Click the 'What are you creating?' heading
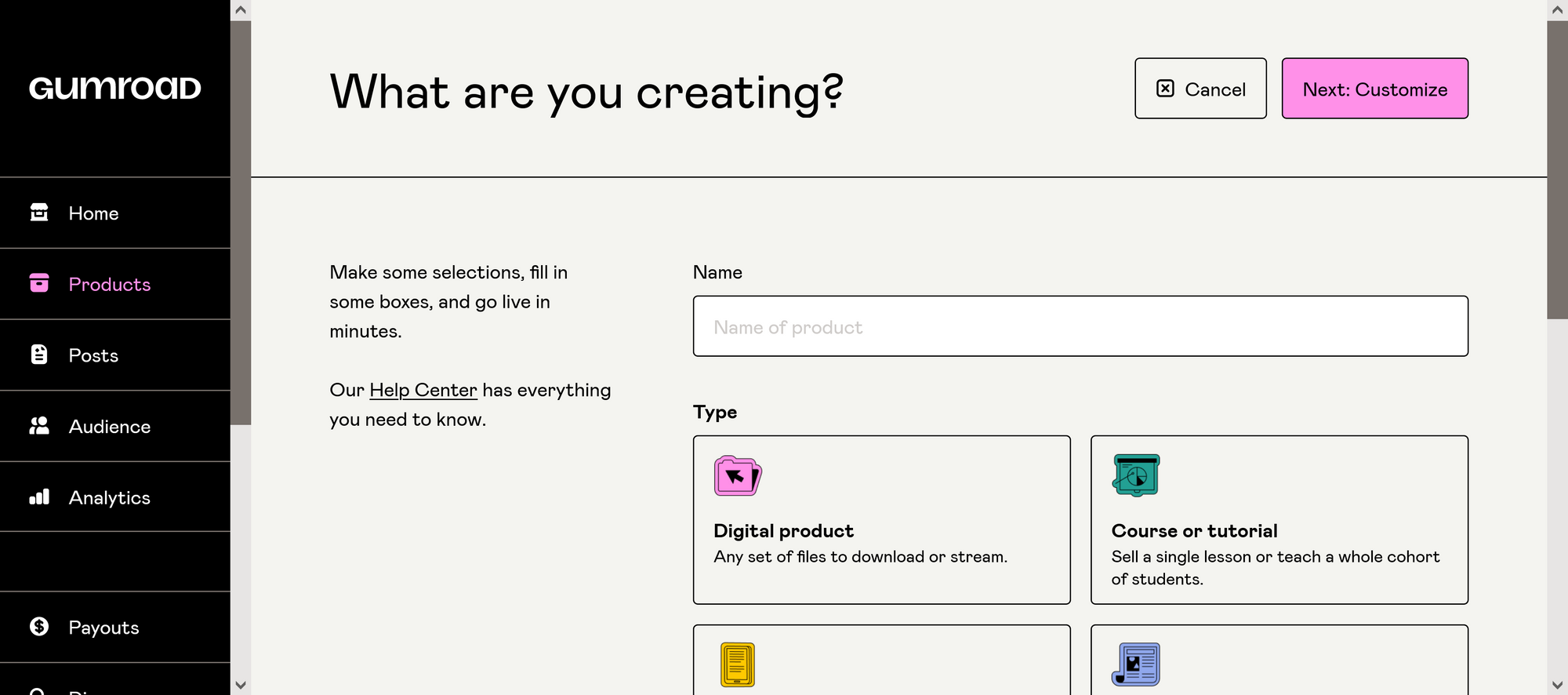 tap(586, 93)
